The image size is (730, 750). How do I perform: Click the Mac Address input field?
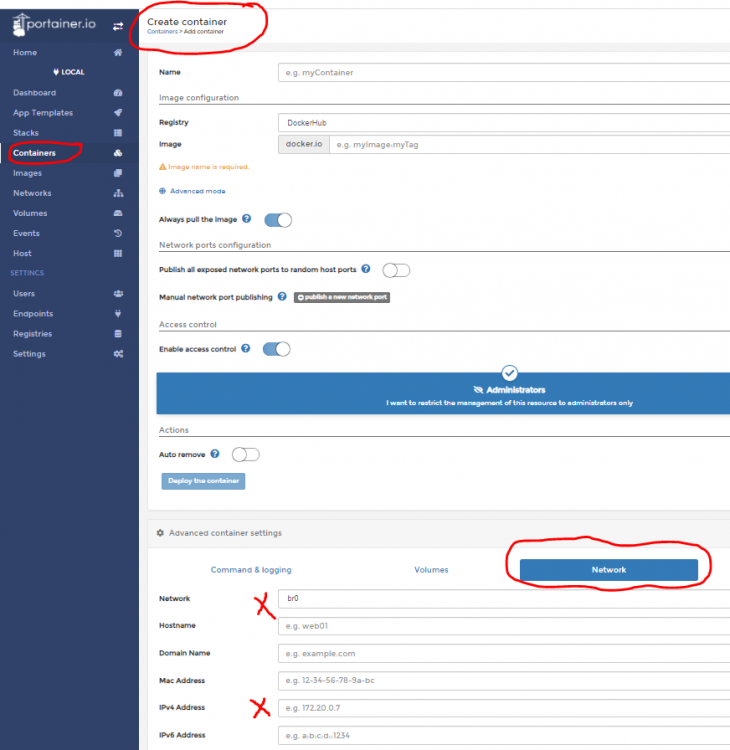[504, 681]
